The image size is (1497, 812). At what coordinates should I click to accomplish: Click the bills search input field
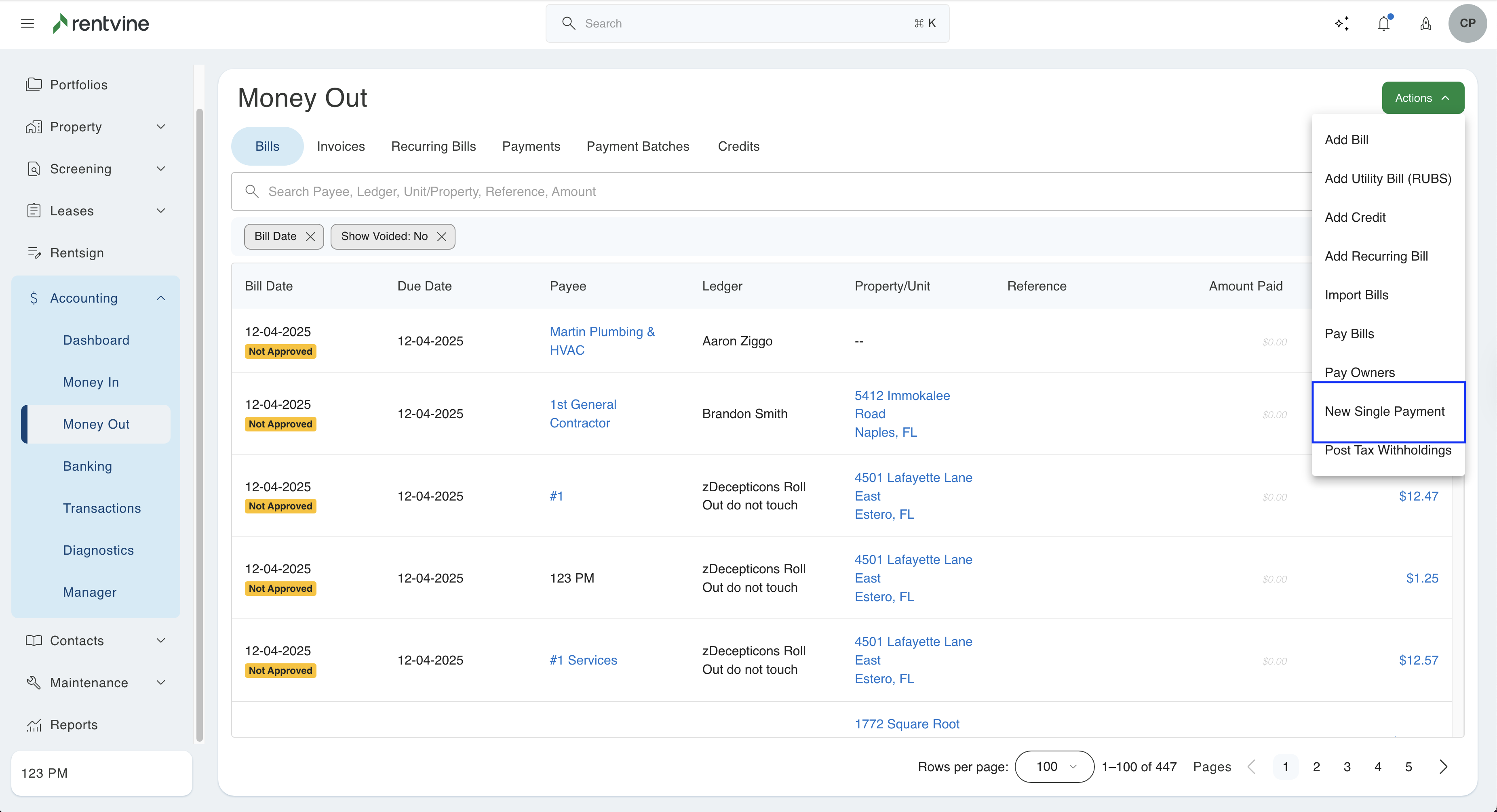coord(755,191)
